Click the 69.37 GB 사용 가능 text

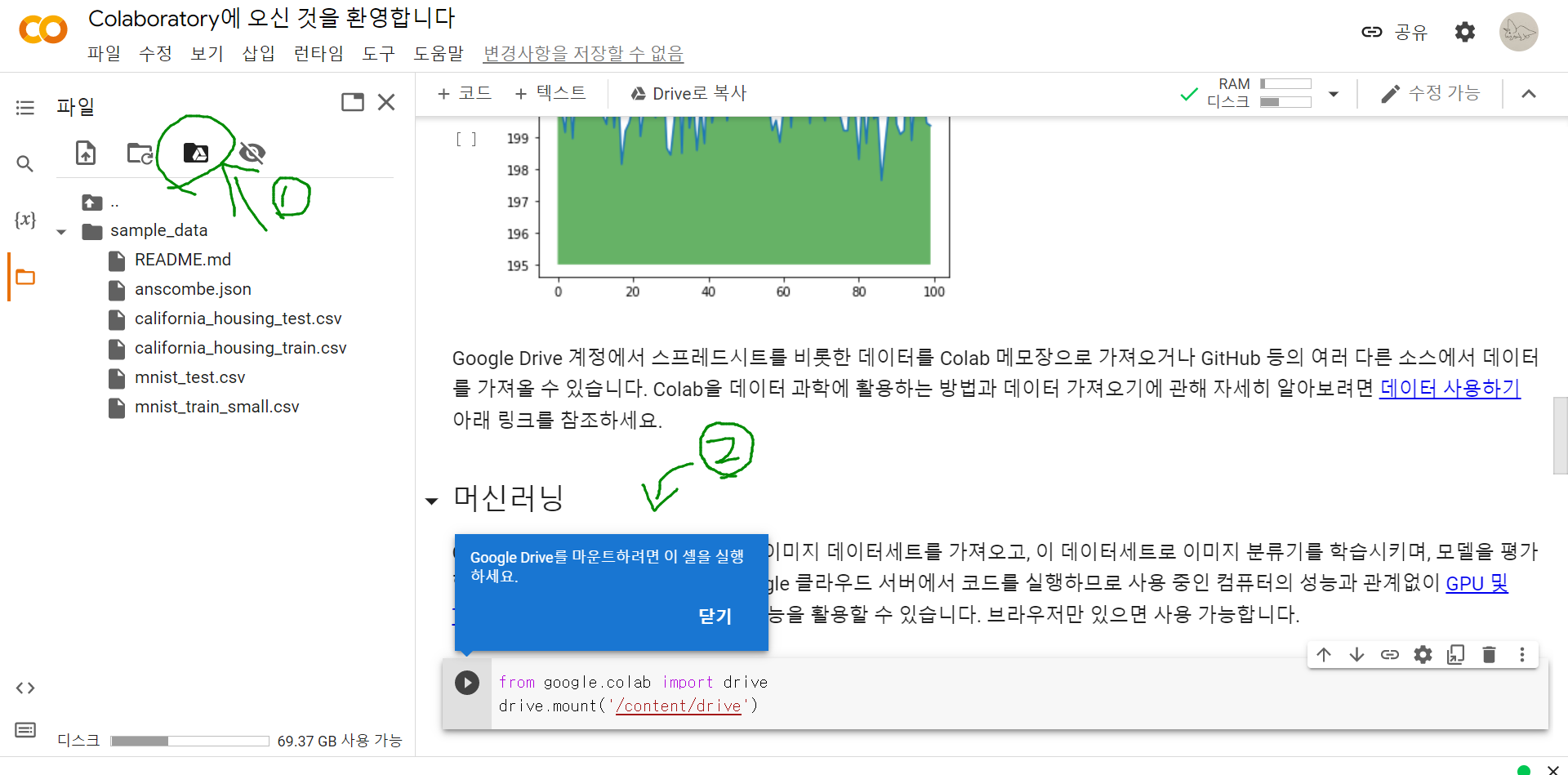click(x=339, y=742)
